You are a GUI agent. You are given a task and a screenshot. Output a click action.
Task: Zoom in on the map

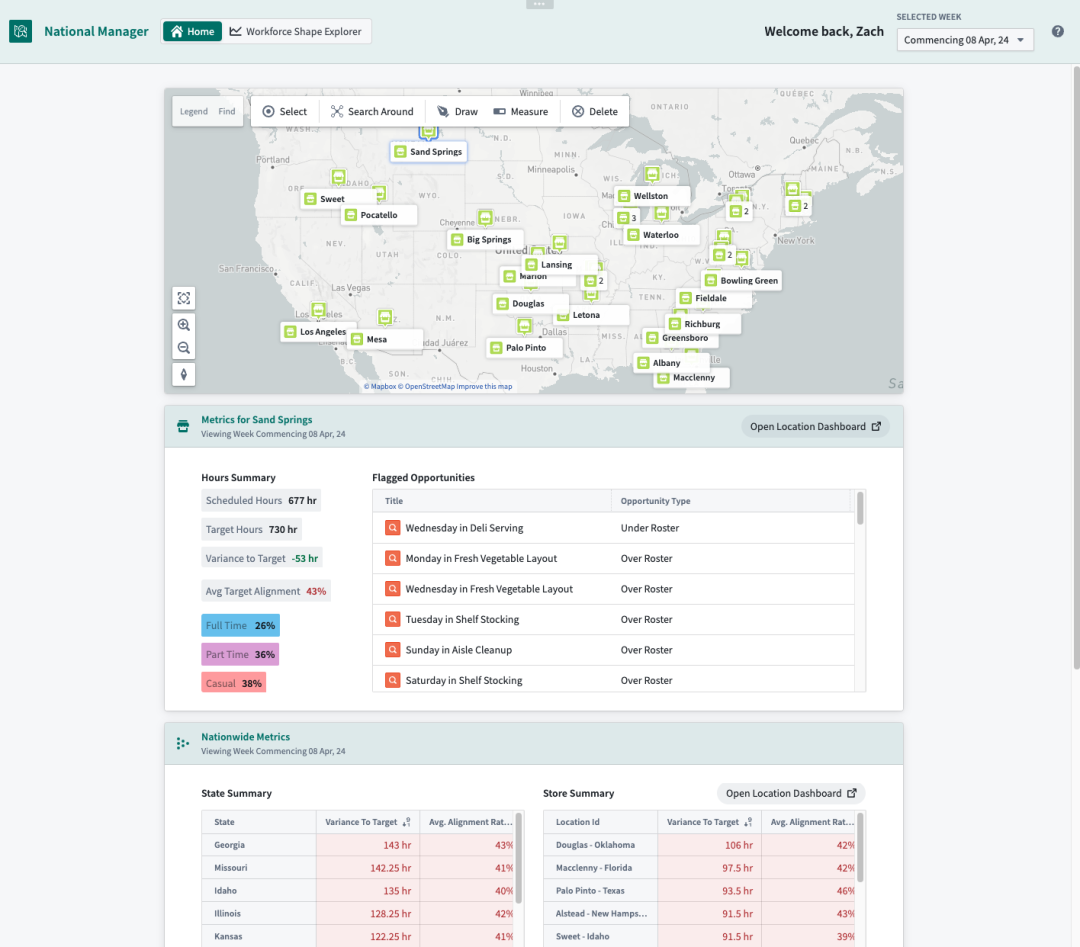(183, 325)
